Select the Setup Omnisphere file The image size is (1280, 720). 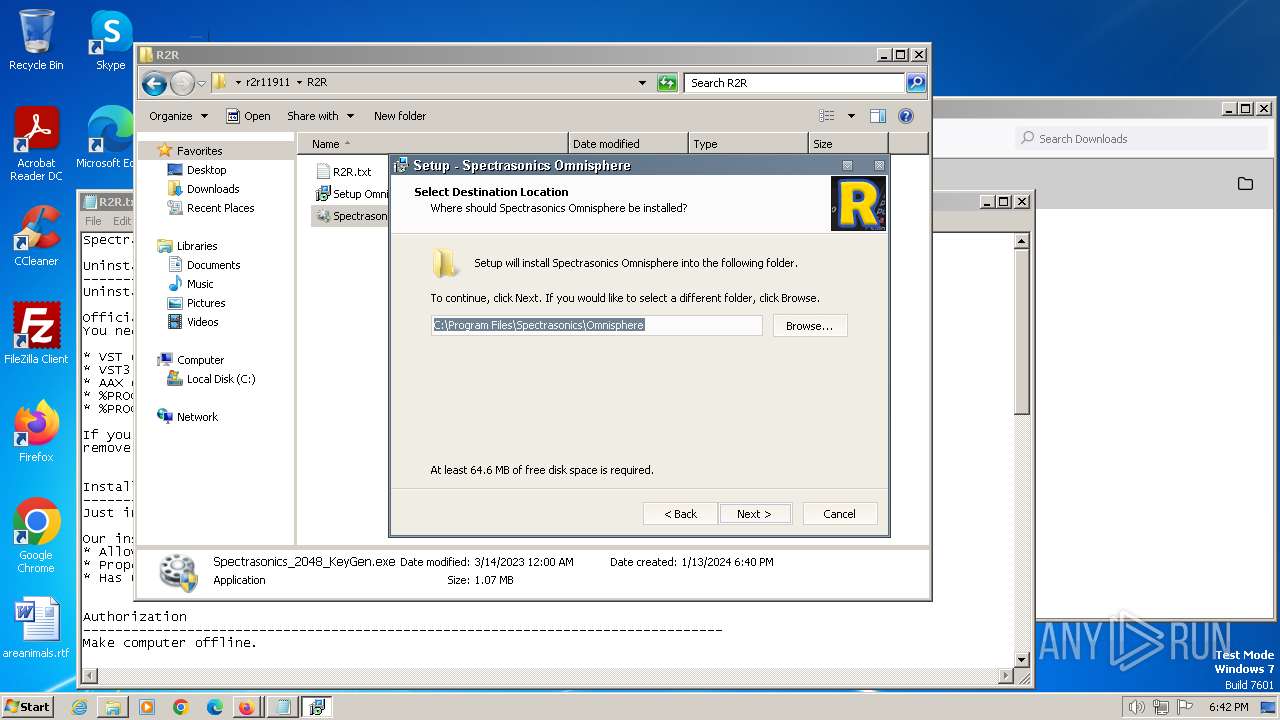tap(351, 194)
